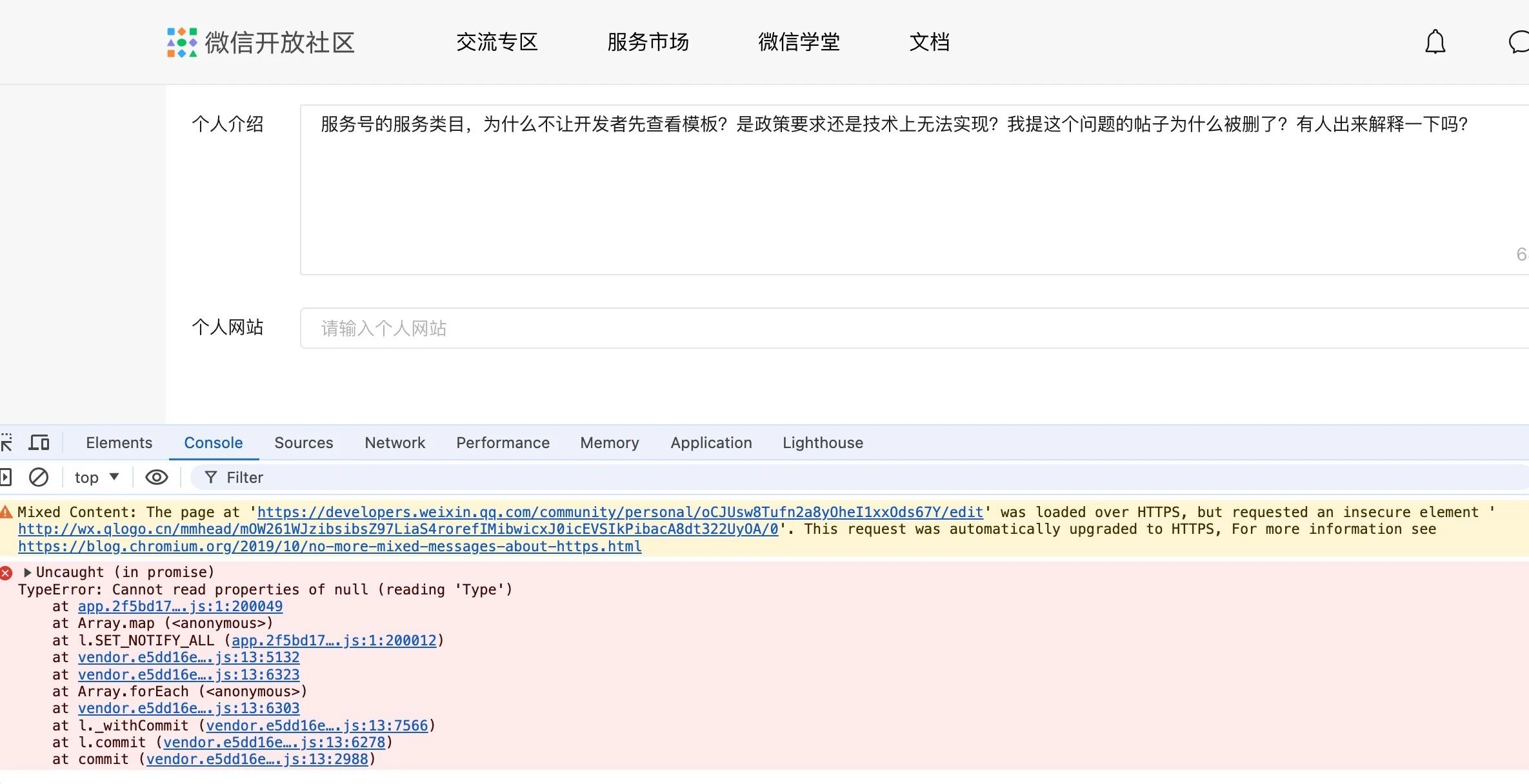
Task: Create live expression with eye icon
Action: 157,477
